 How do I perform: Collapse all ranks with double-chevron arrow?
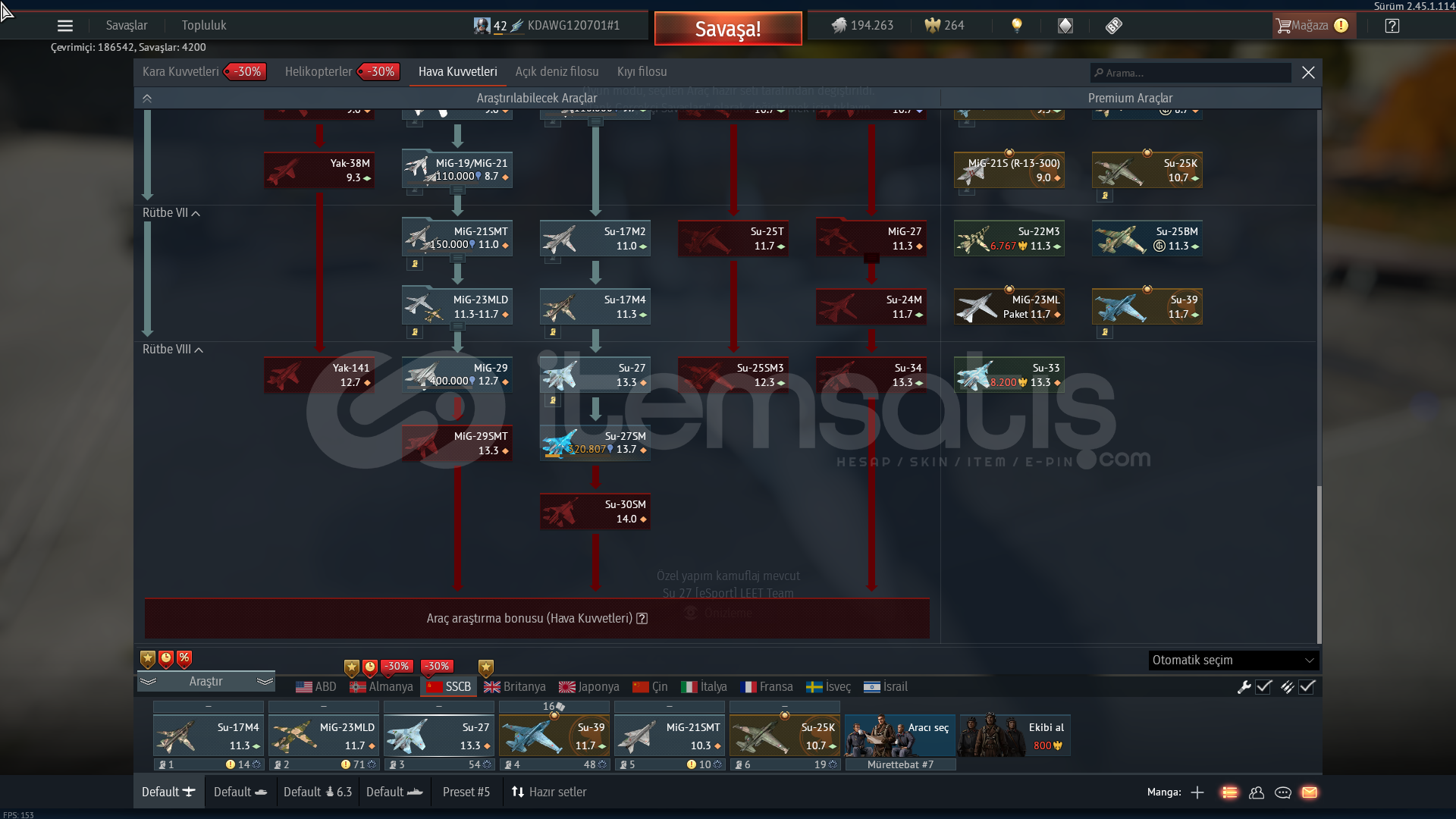pos(147,99)
